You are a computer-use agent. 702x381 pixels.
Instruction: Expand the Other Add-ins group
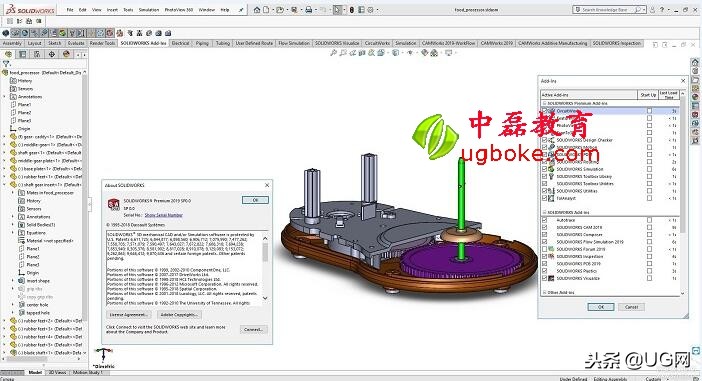545,292
